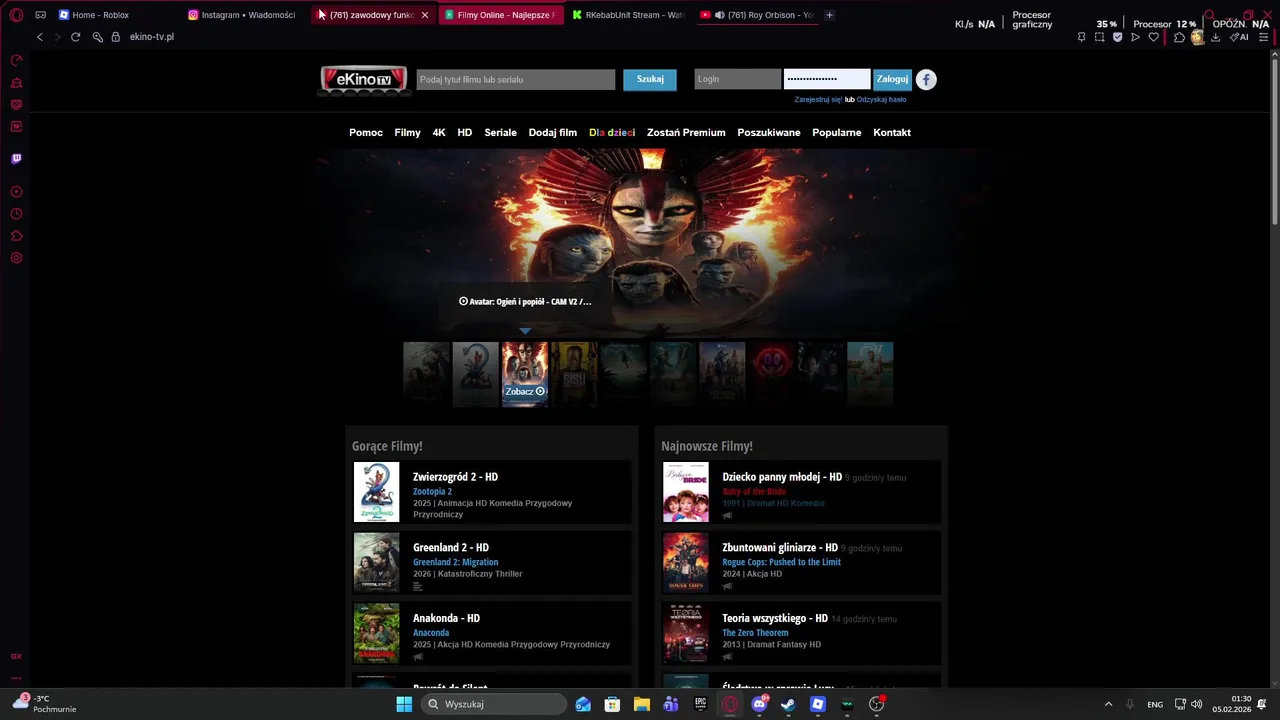1280x720 pixels.
Task: Open the Filmy menu item
Action: point(407,132)
